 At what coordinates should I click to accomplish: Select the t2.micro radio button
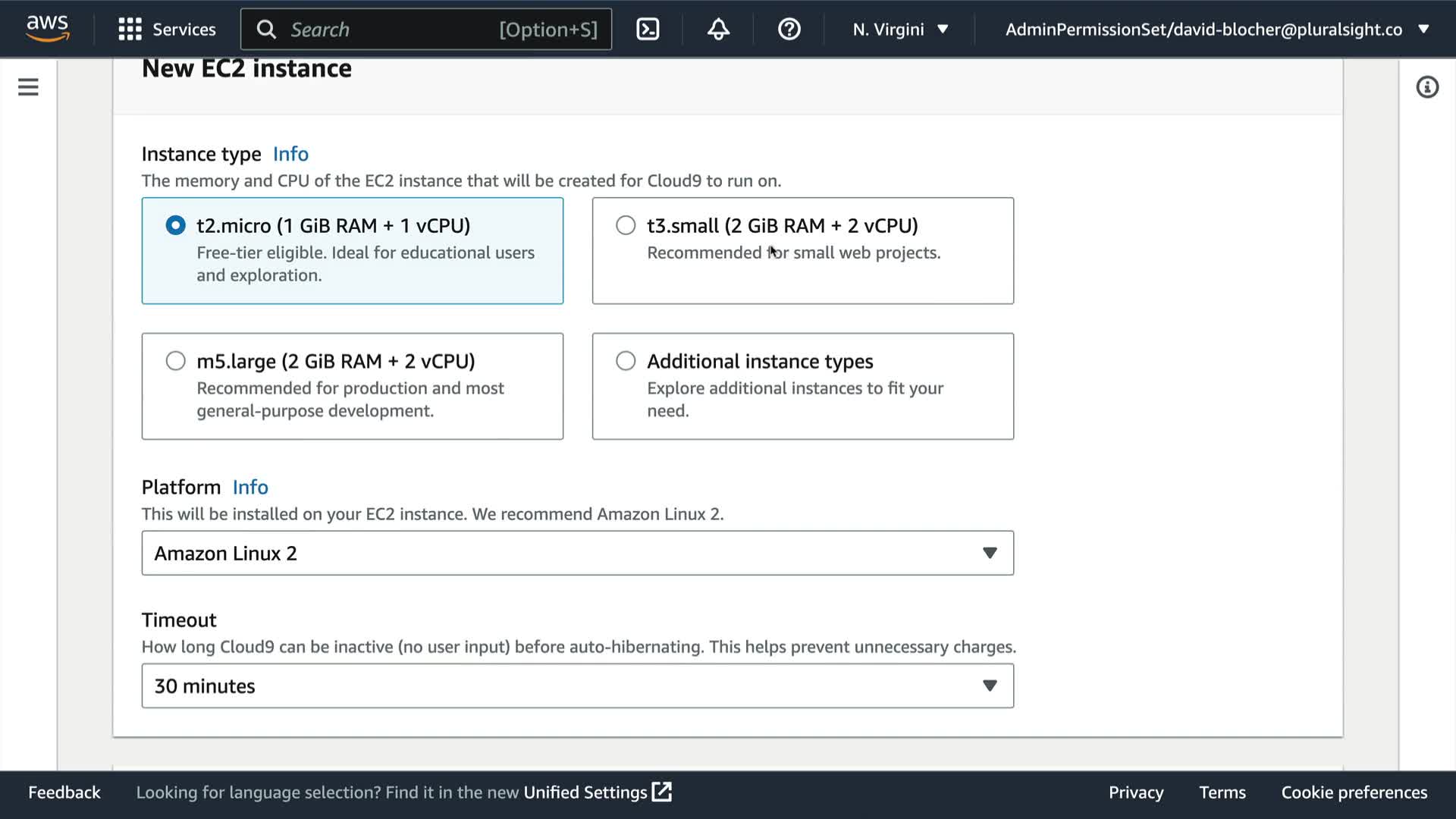pyautogui.click(x=175, y=225)
